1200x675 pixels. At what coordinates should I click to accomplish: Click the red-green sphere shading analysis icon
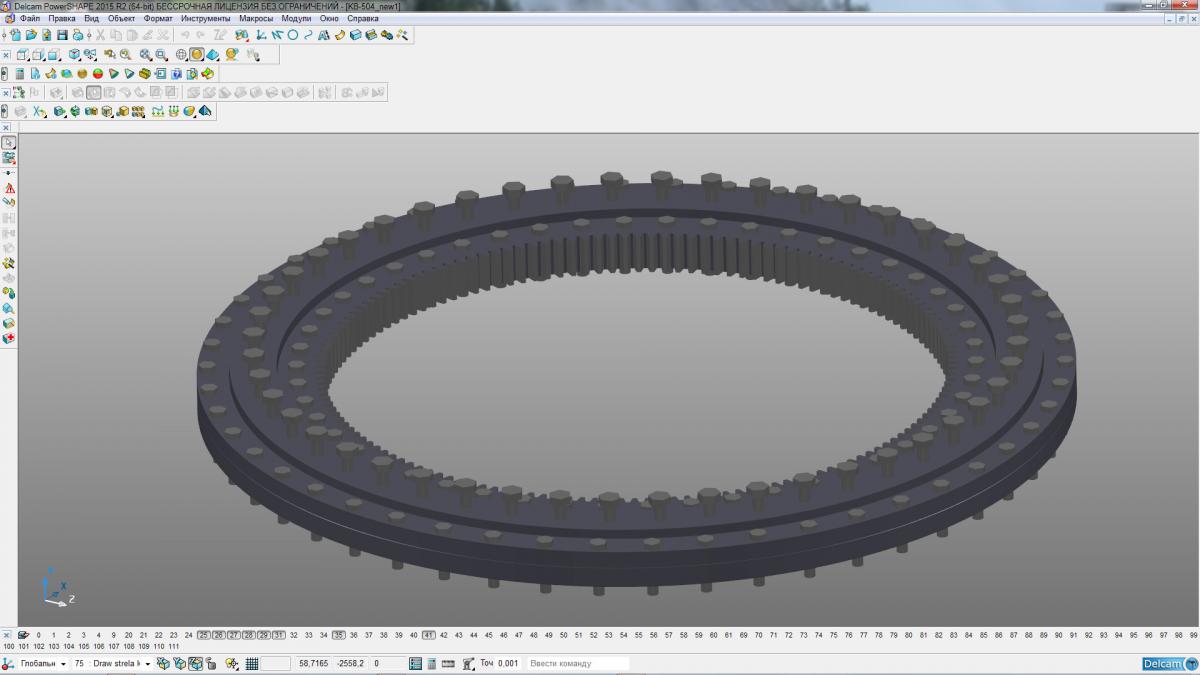coord(98,73)
